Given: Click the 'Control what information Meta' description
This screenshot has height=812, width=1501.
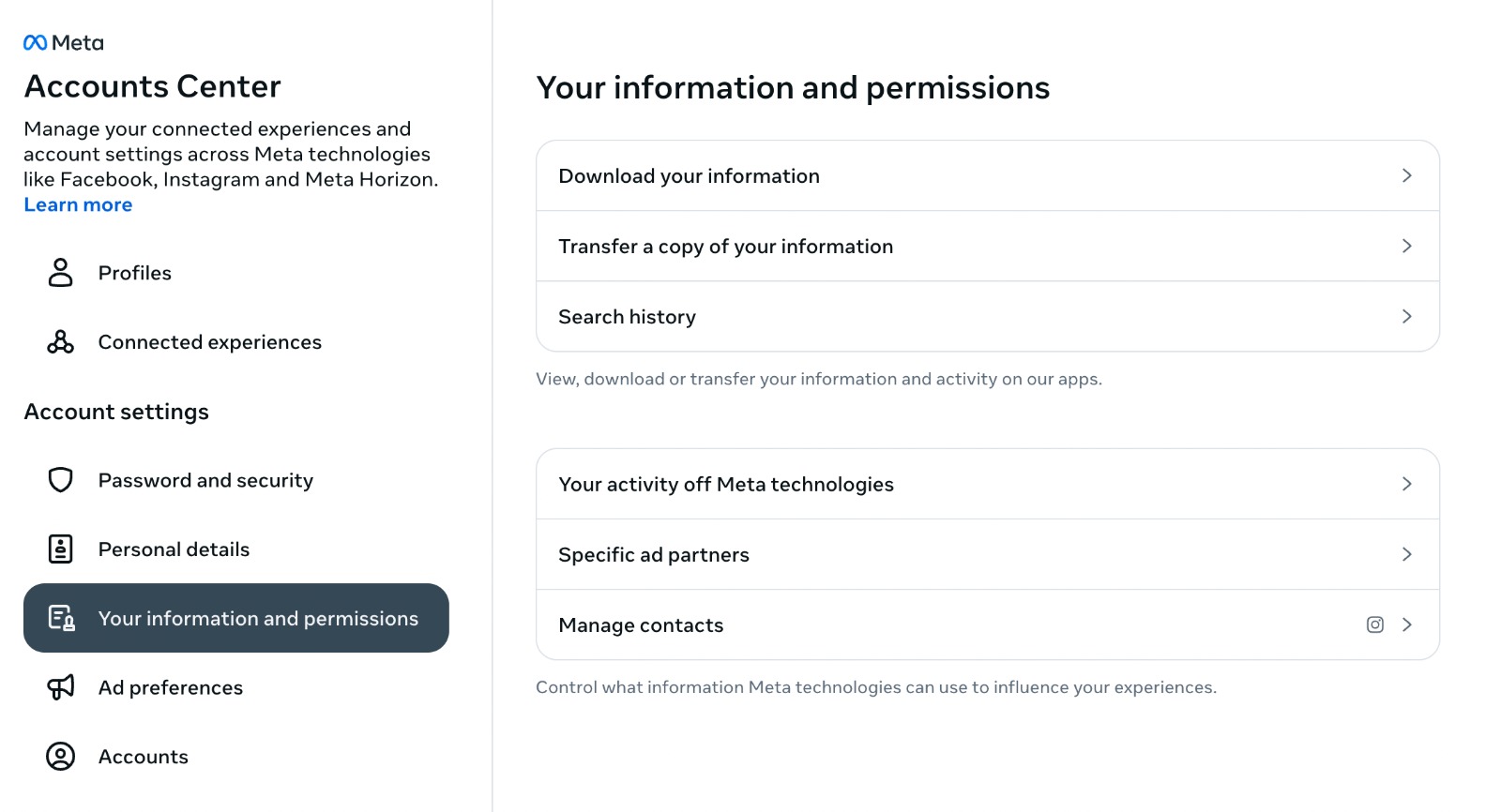Looking at the screenshot, I should [x=876, y=687].
